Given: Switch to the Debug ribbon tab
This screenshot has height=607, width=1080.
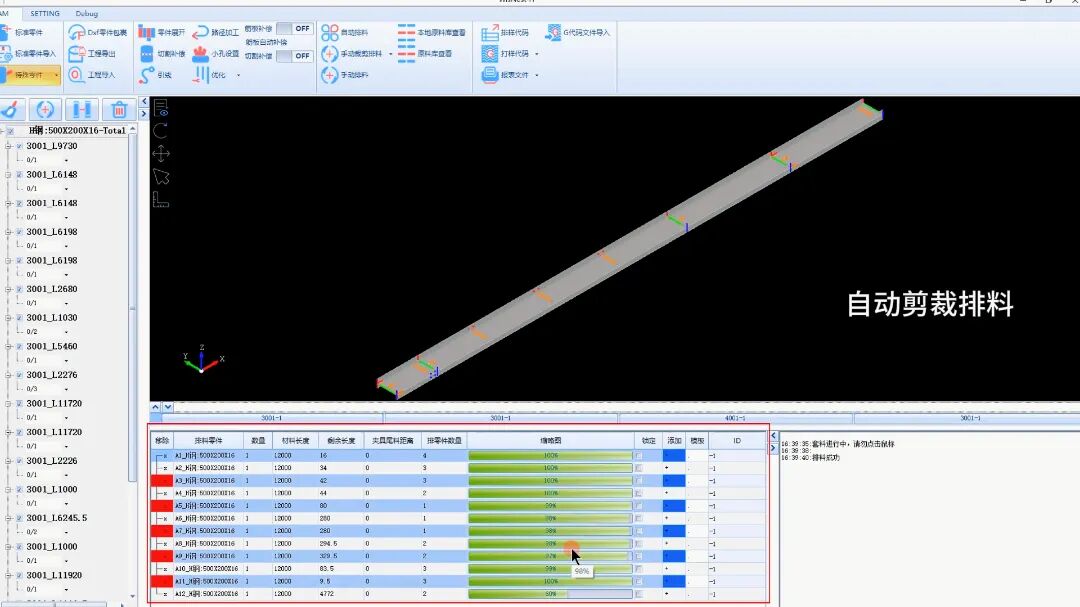Looking at the screenshot, I should (87, 13).
